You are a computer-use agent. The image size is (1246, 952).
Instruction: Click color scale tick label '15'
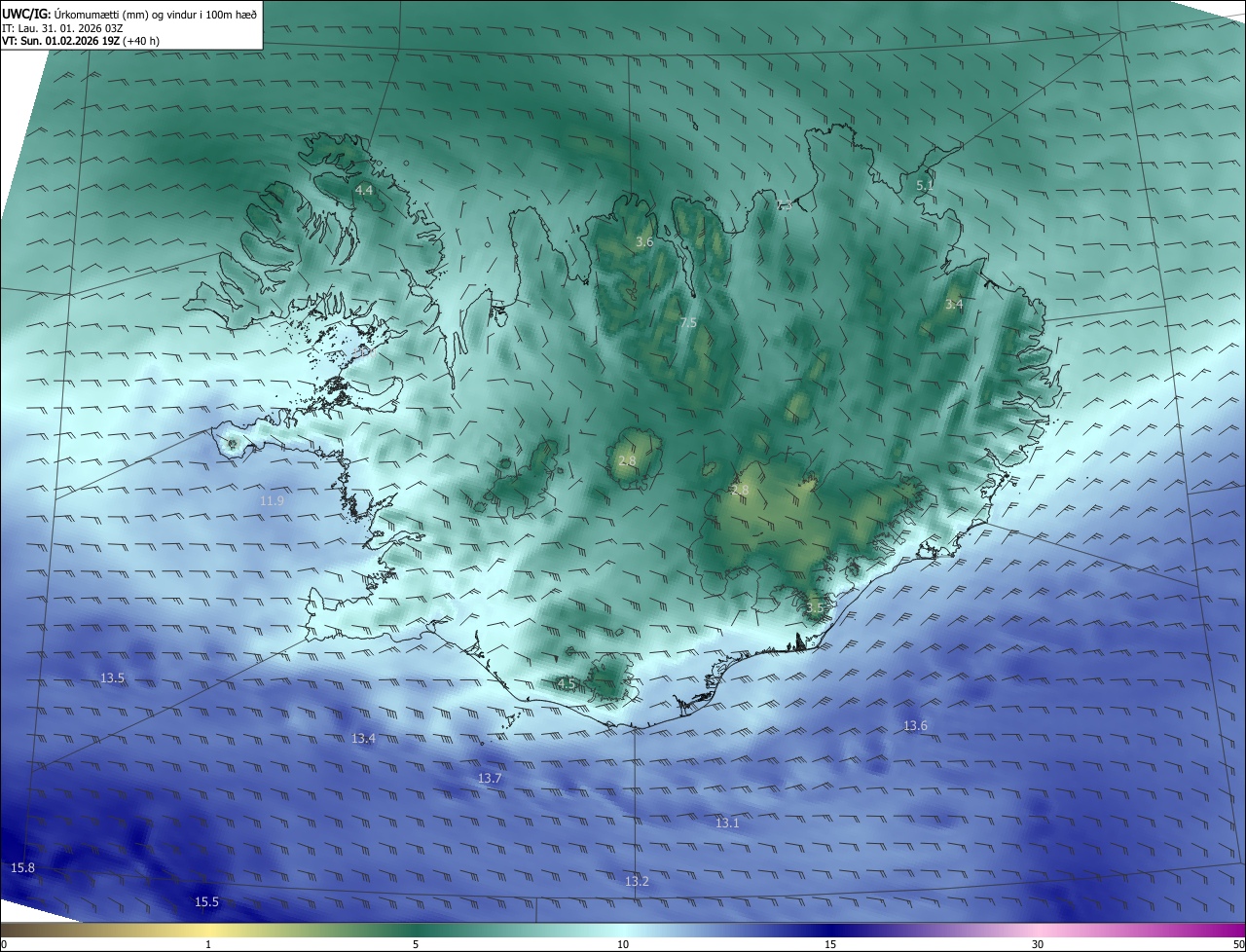pyautogui.click(x=830, y=944)
